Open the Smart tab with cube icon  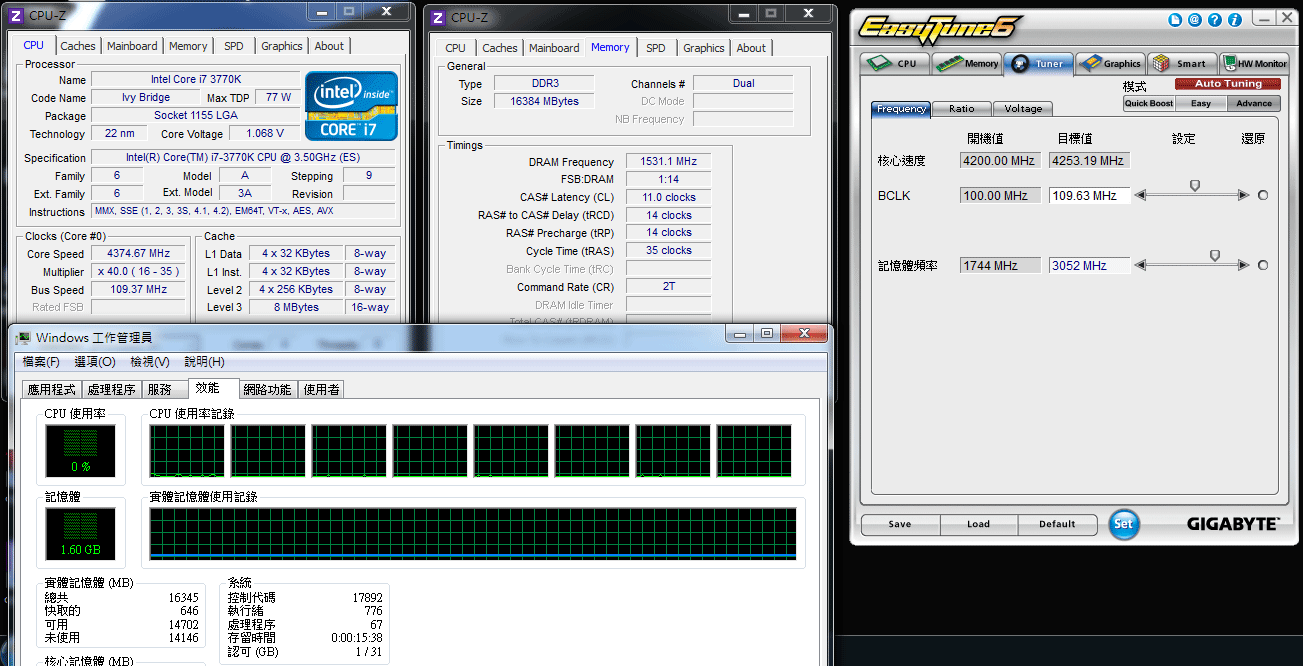click(1183, 63)
